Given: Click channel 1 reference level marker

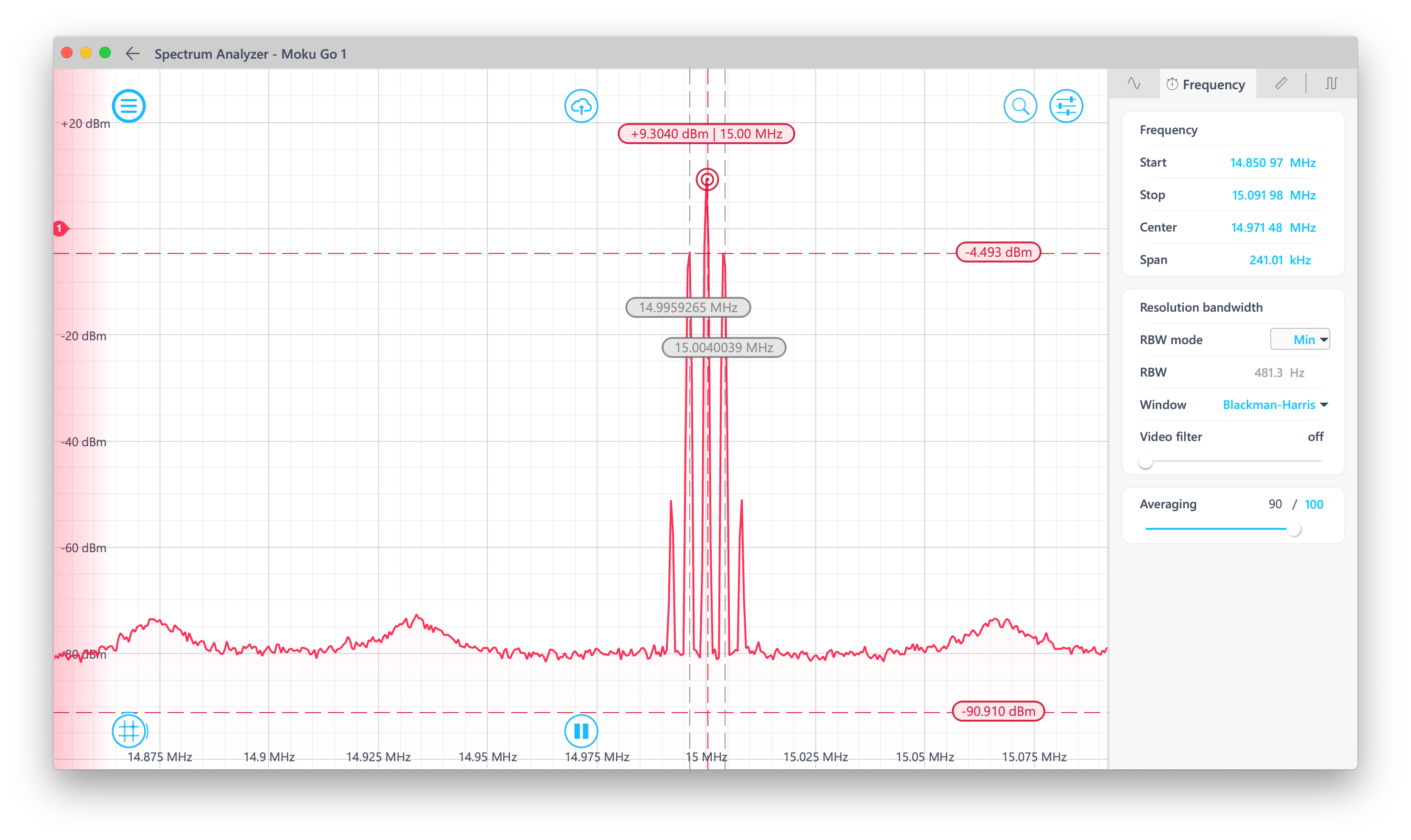Looking at the screenshot, I should [60, 229].
